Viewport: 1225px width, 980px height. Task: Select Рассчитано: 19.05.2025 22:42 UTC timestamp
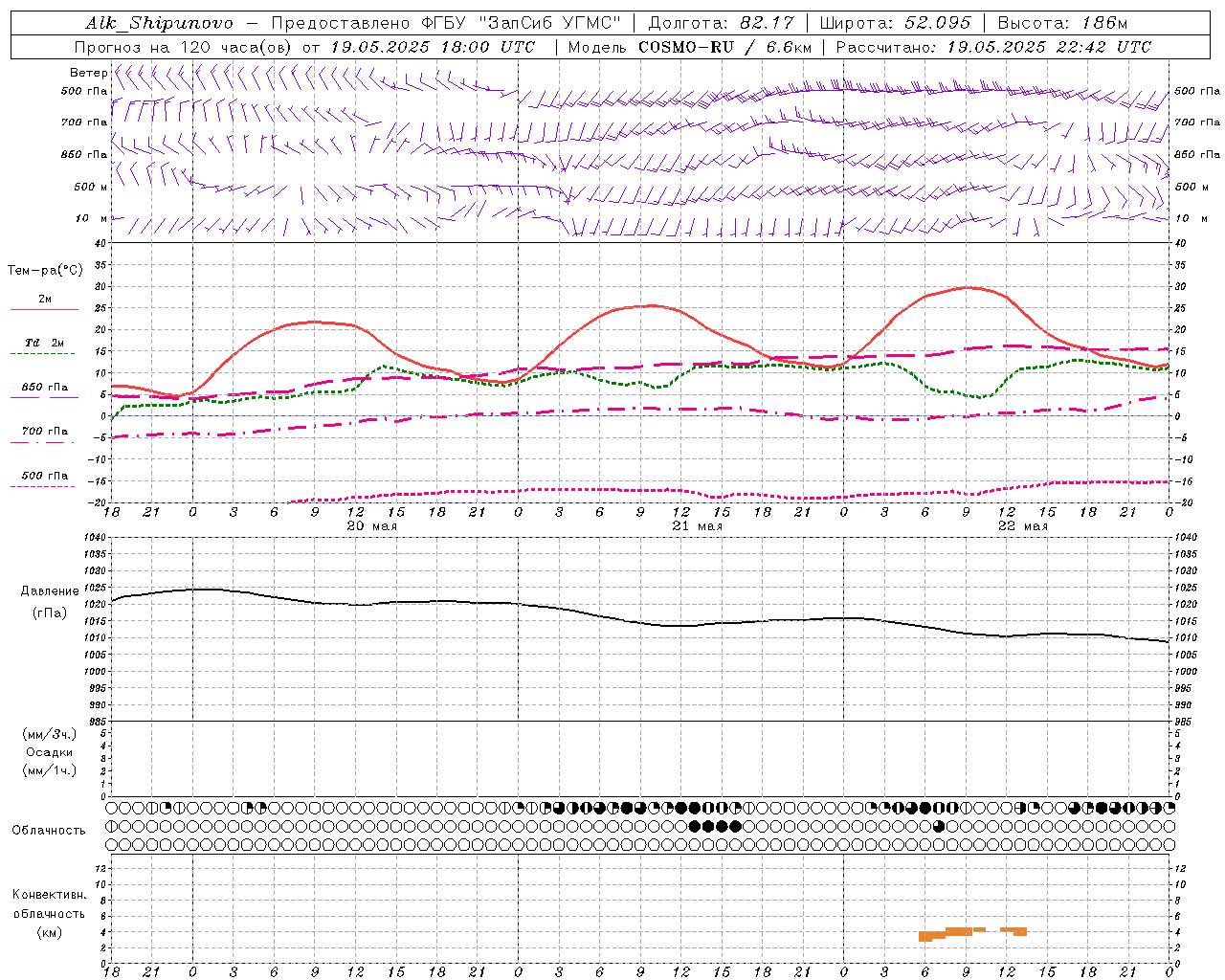993,47
